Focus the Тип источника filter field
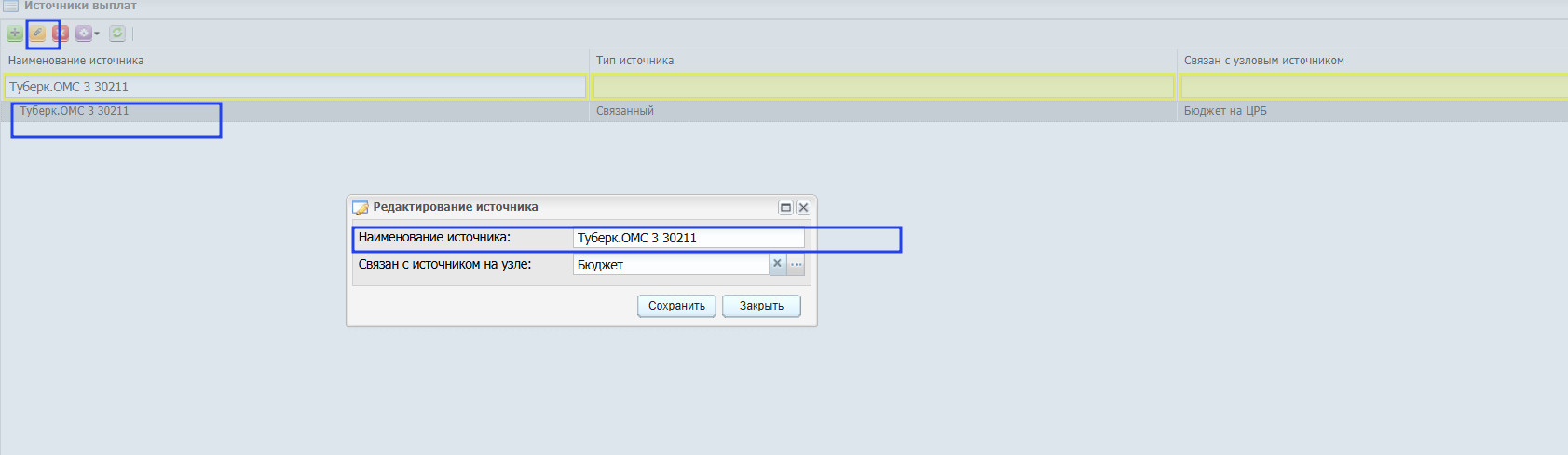The width and height of the screenshot is (1568, 455). click(883, 87)
